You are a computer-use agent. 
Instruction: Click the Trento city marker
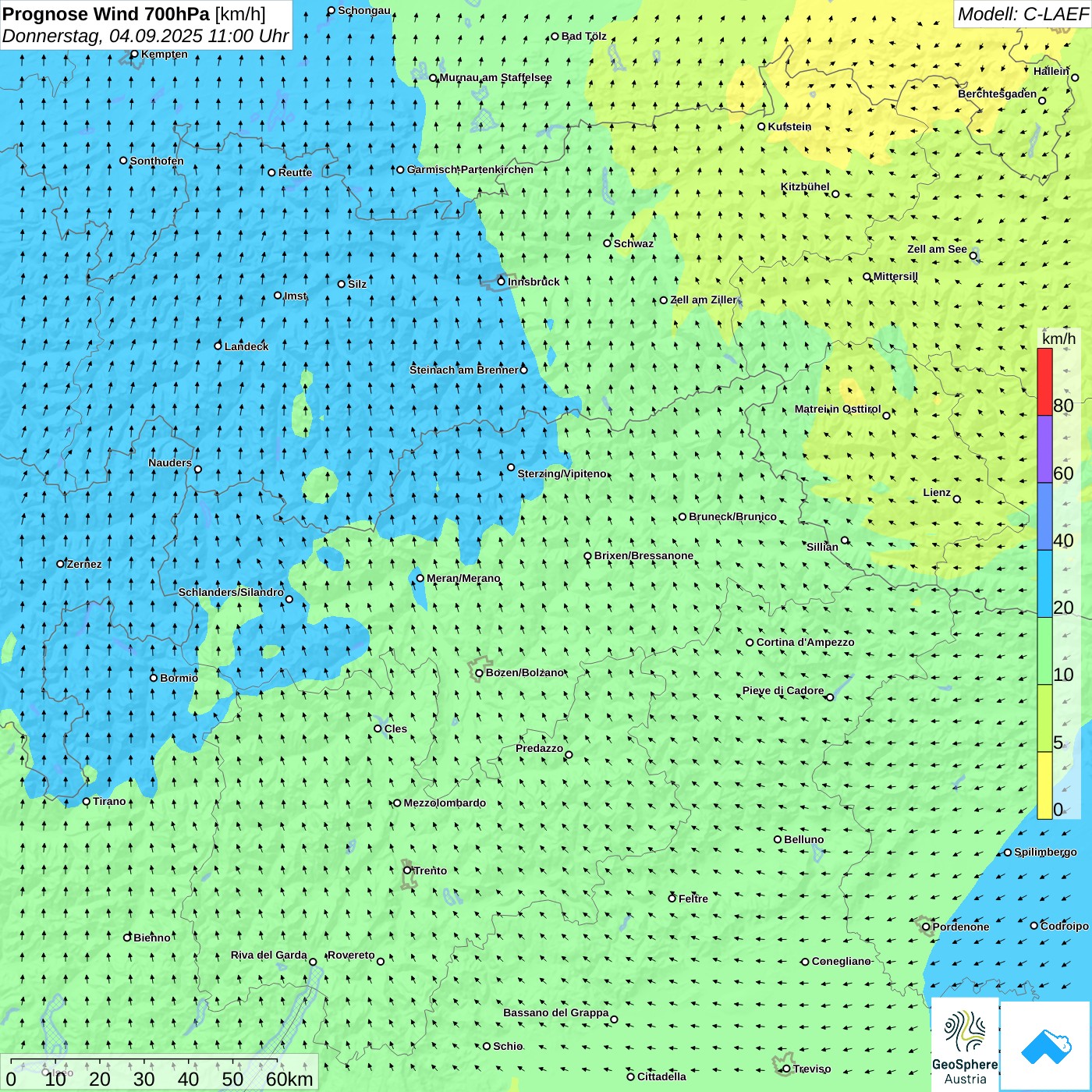point(407,870)
